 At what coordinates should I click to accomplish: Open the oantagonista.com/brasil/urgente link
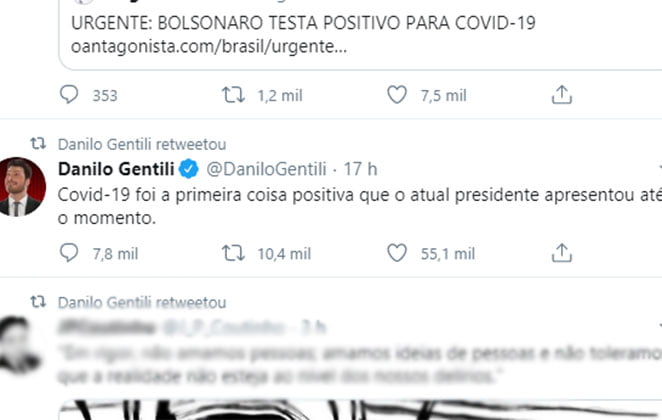coord(209,47)
